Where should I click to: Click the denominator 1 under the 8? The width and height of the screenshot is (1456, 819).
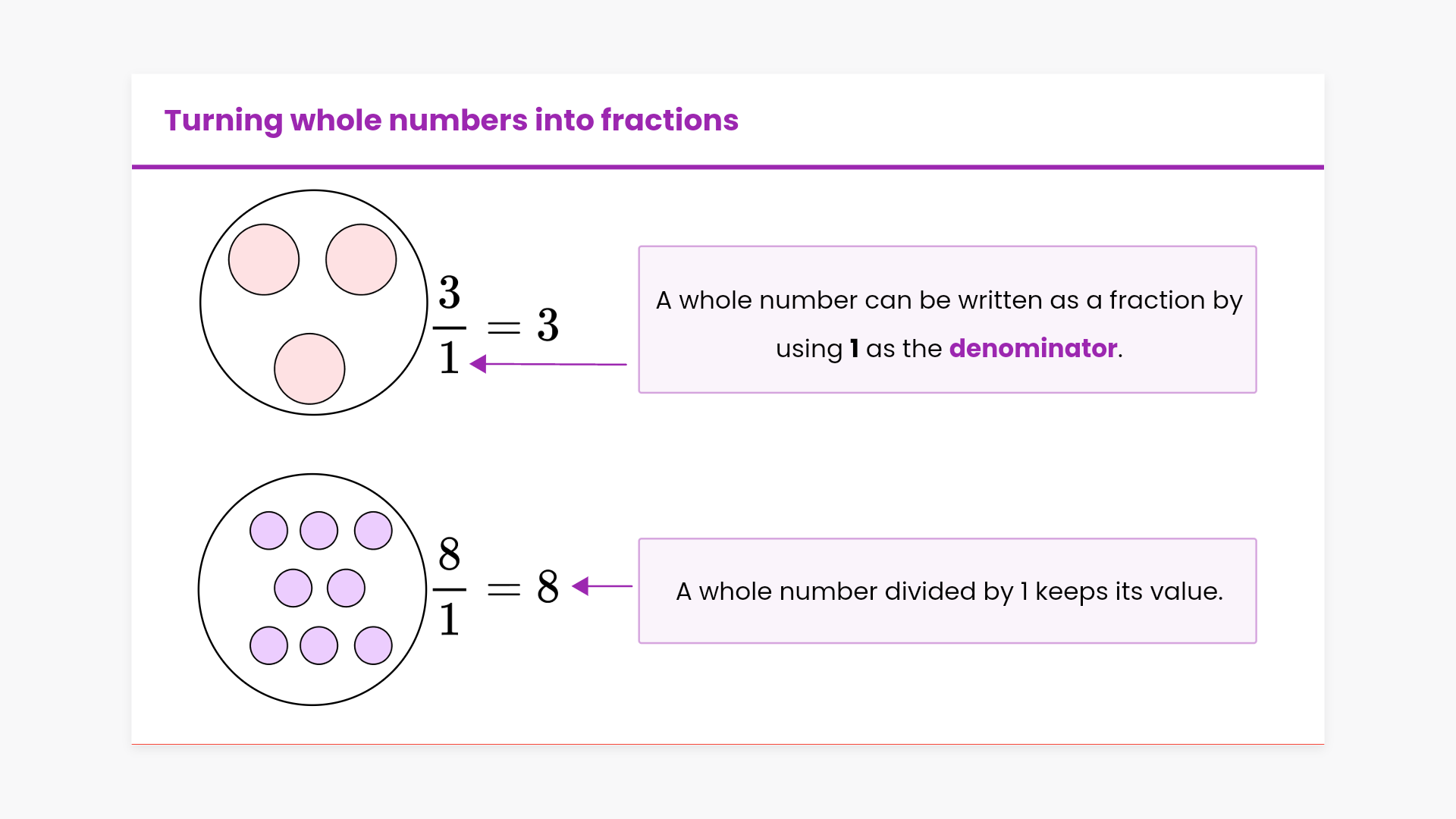tap(450, 620)
